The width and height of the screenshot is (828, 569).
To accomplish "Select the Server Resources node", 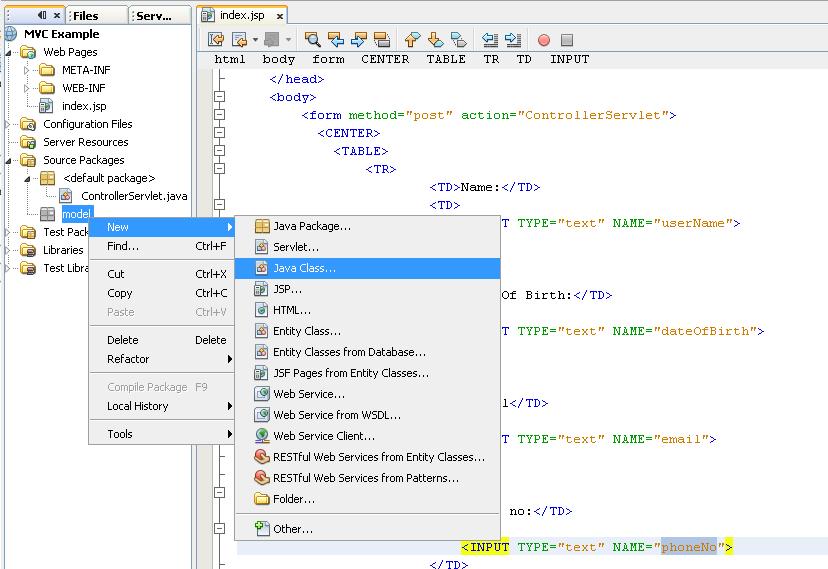I will pos(86,142).
